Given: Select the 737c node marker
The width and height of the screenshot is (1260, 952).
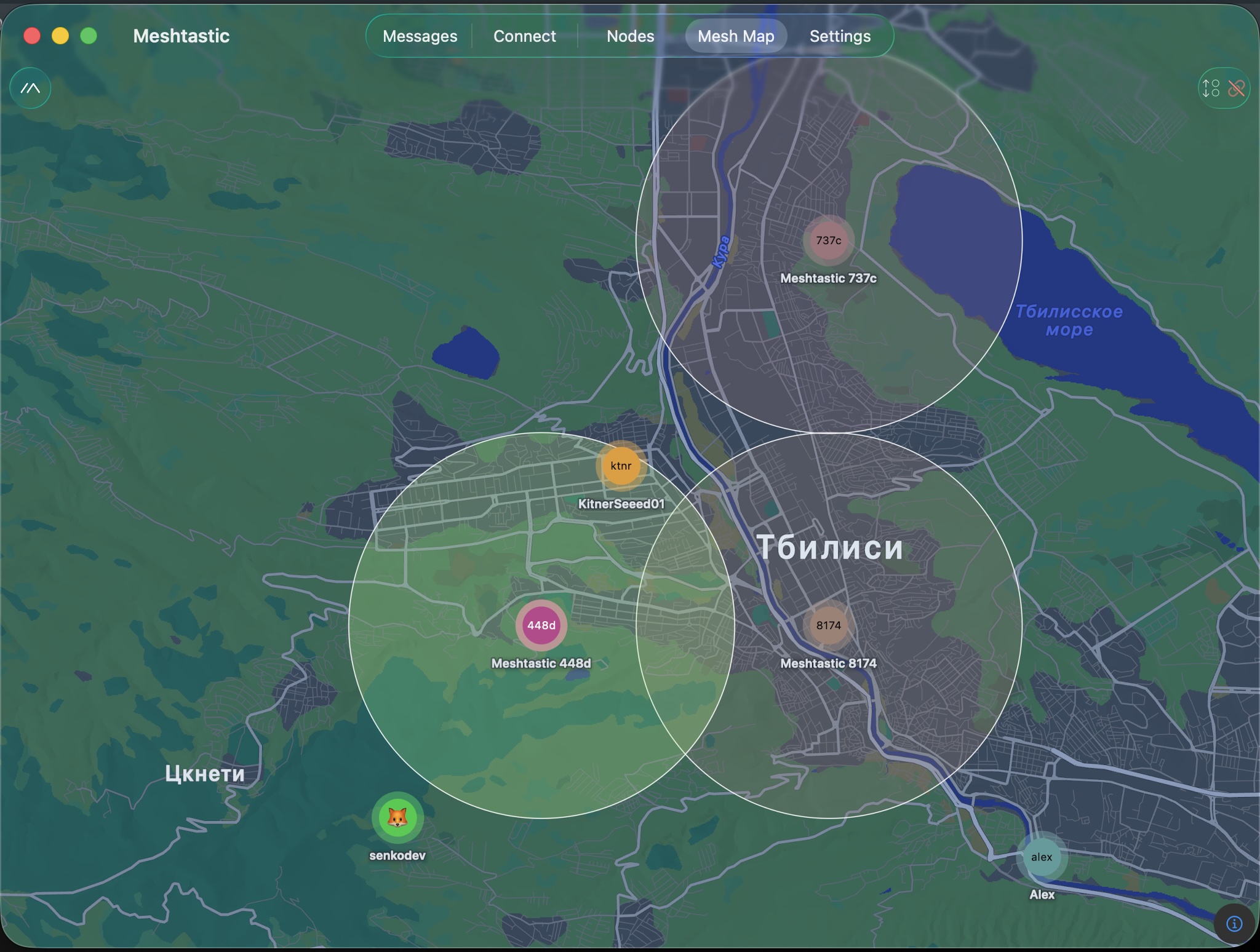Looking at the screenshot, I should point(828,240).
